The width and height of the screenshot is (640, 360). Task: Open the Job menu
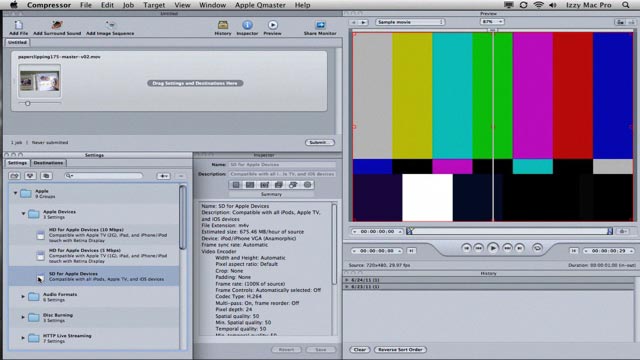pos(128,5)
